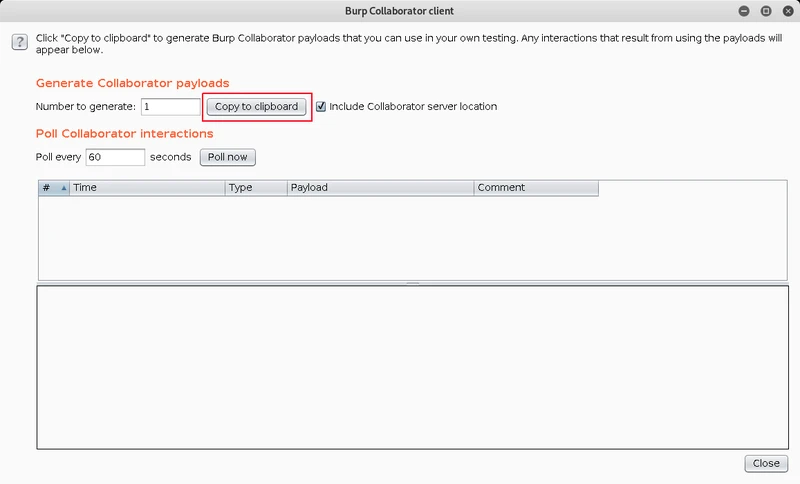Close the window using title bar X

788,11
